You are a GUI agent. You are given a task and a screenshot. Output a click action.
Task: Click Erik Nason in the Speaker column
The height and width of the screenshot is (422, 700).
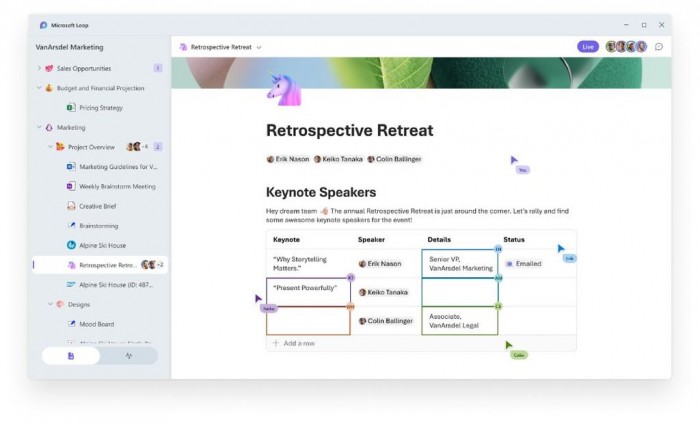[x=380, y=264]
